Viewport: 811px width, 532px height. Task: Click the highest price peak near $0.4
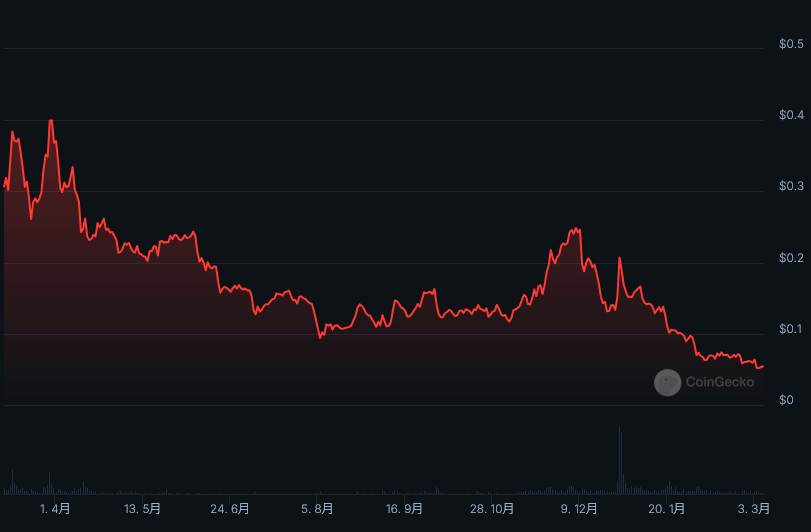coord(50,121)
